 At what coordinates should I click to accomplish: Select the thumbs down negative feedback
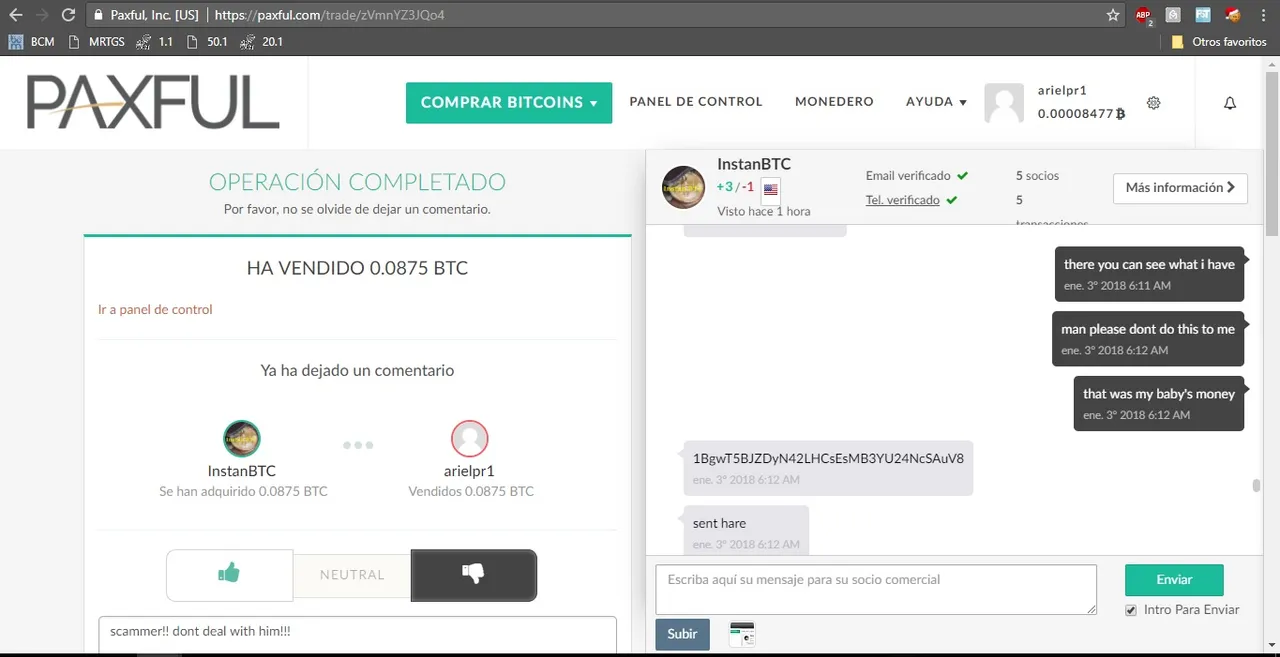coord(473,575)
